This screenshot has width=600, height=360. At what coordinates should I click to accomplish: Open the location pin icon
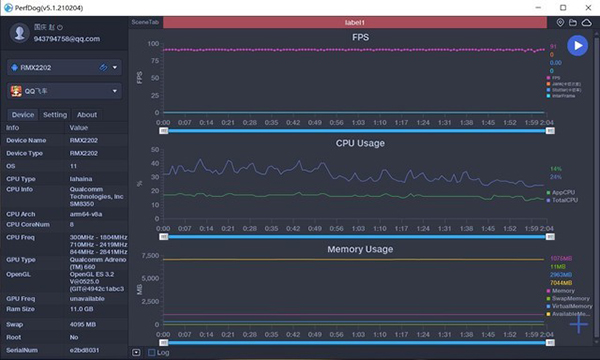coord(560,23)
